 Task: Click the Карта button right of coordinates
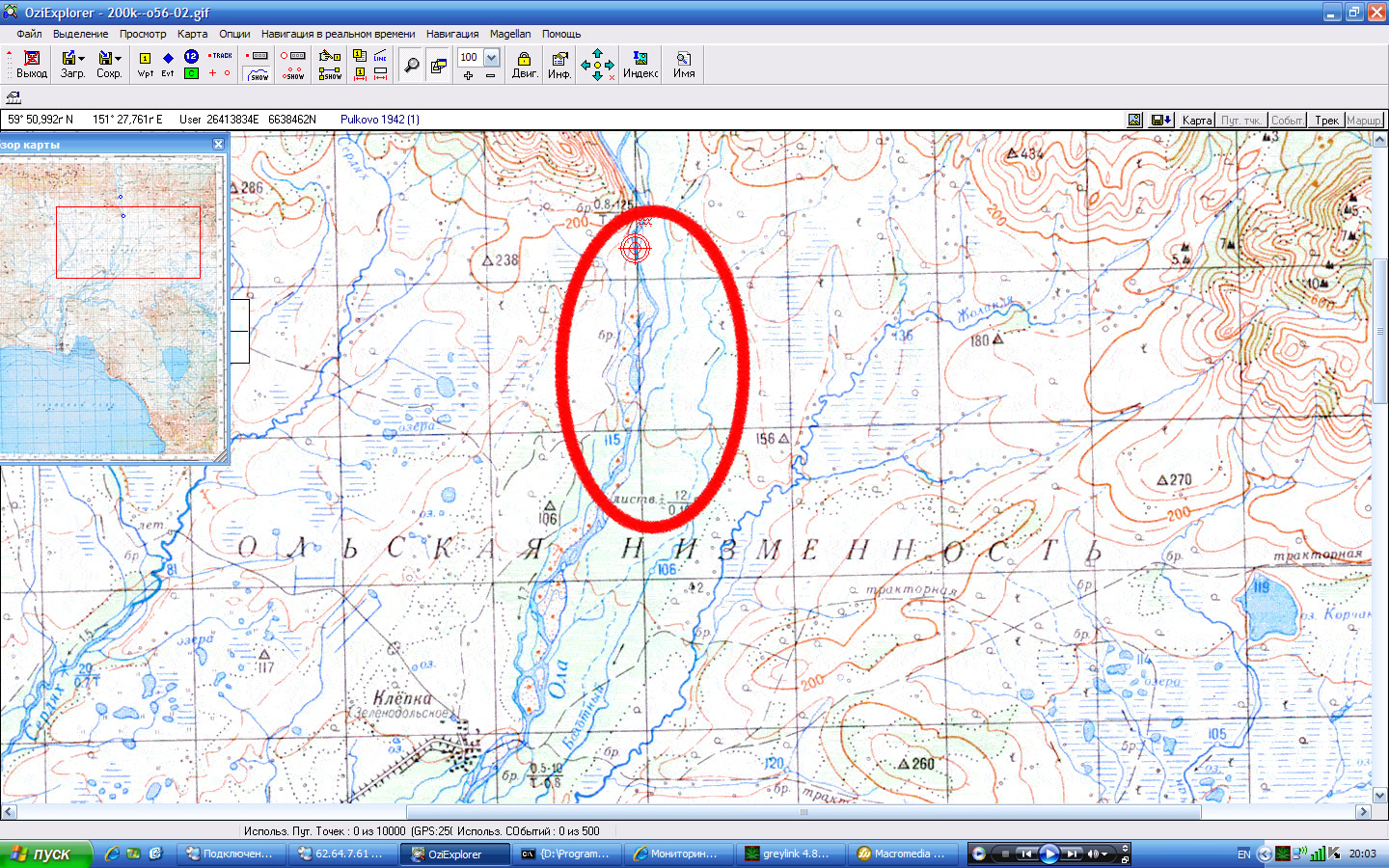[x=1196, y=121]
